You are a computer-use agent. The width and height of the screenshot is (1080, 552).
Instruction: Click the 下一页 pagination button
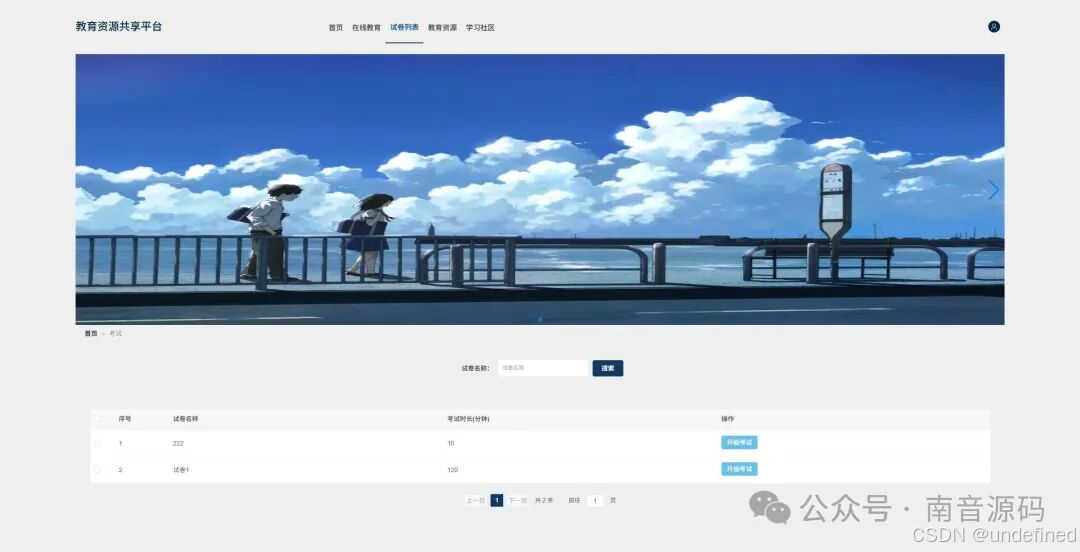(518, 500)
